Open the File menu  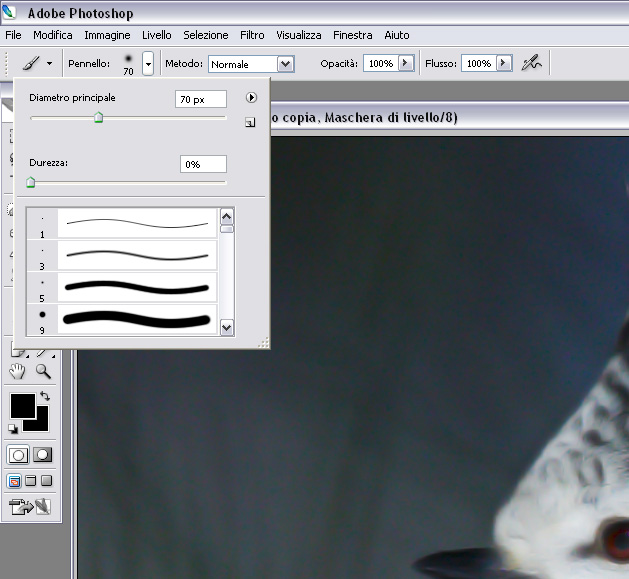tap(13, 35)
